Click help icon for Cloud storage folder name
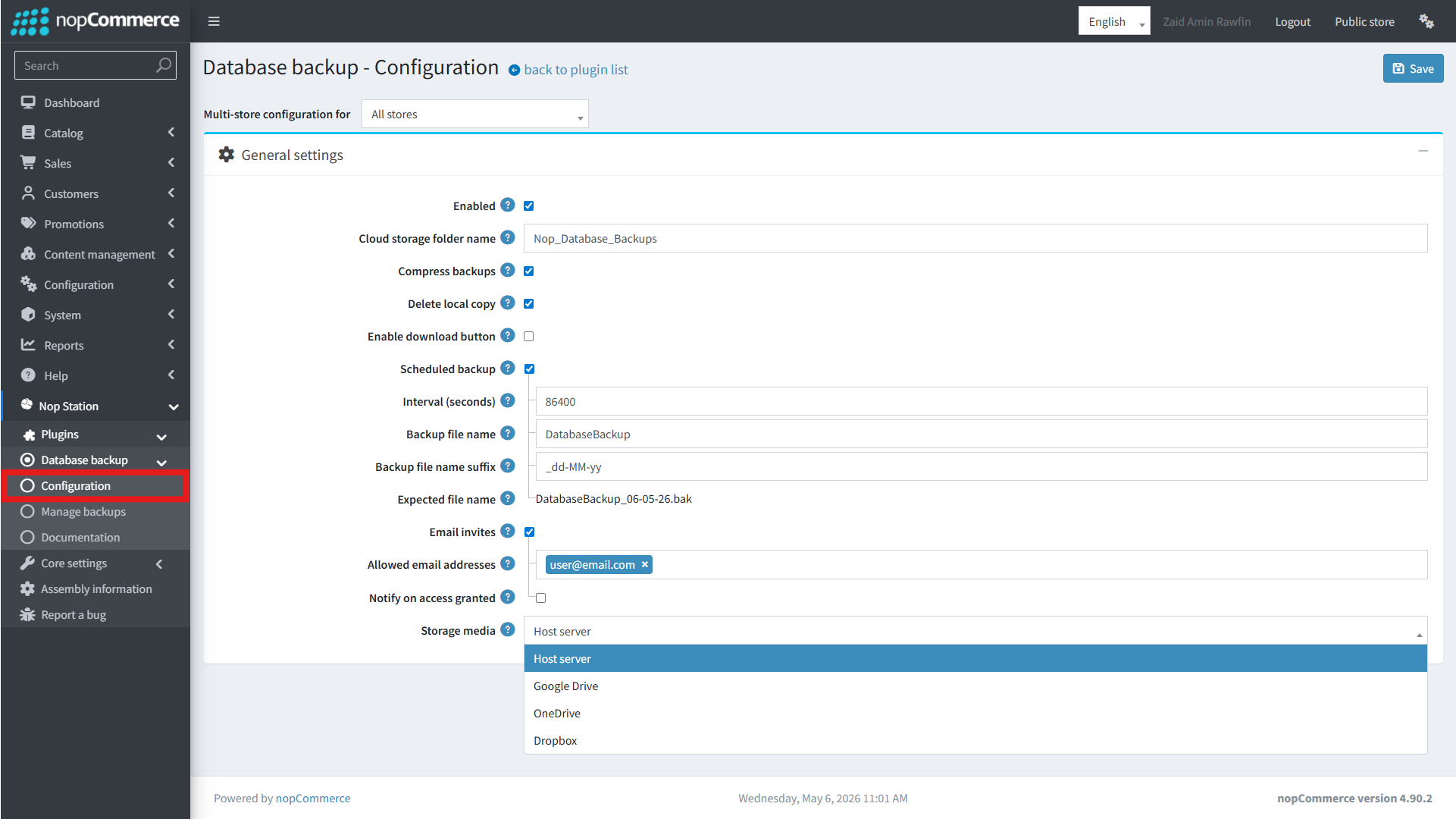1456x819 pixels. (508, 238)
